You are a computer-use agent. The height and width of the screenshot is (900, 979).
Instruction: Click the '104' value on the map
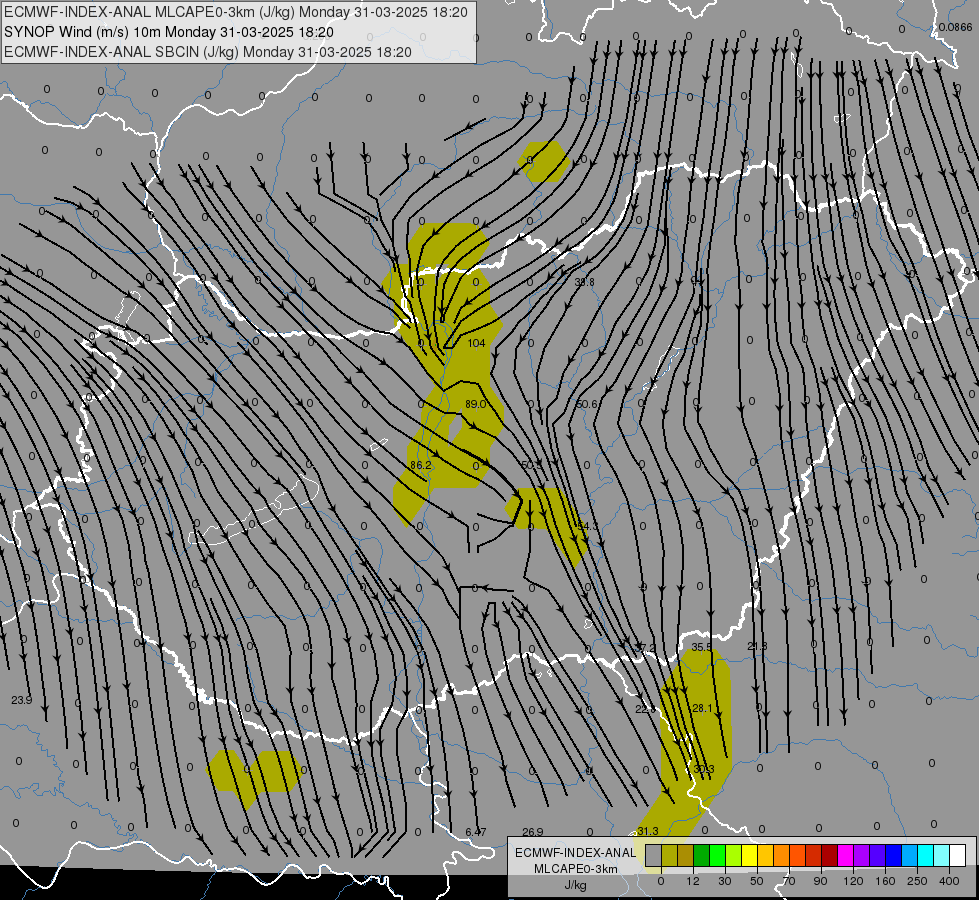pyautogui.click(x=476, y=343)
